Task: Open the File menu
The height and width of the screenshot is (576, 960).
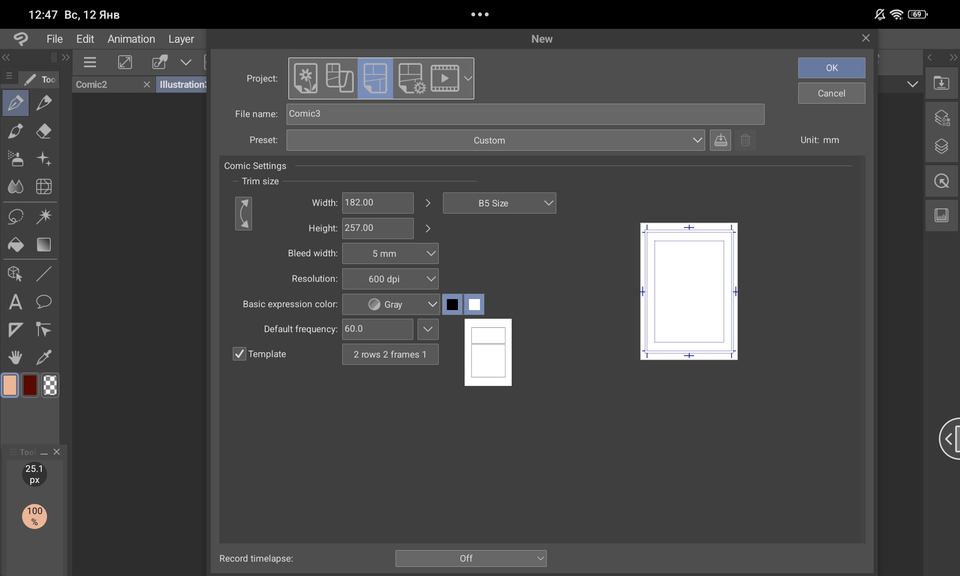Action: [x=54, y=39]
